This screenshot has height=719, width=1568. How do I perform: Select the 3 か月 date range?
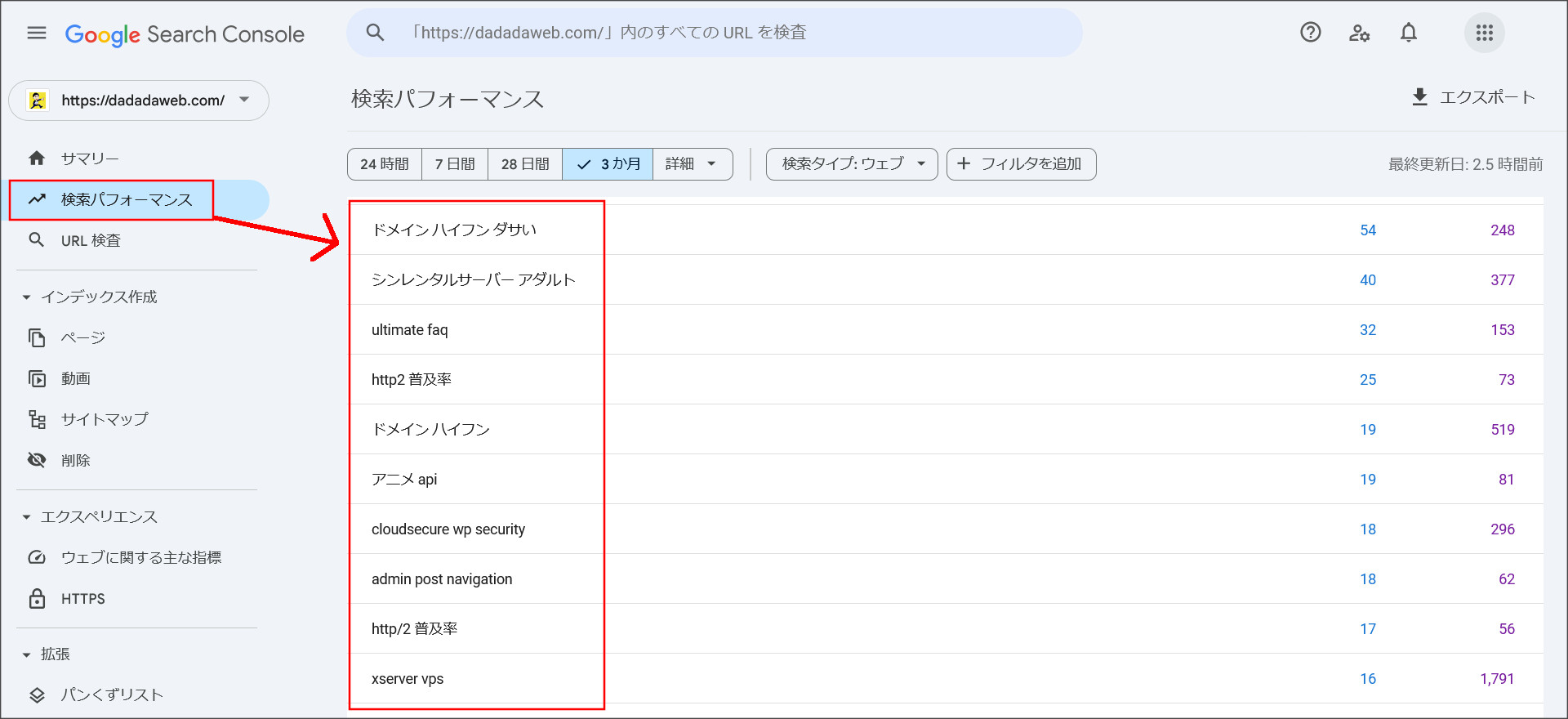coord(608,164)
